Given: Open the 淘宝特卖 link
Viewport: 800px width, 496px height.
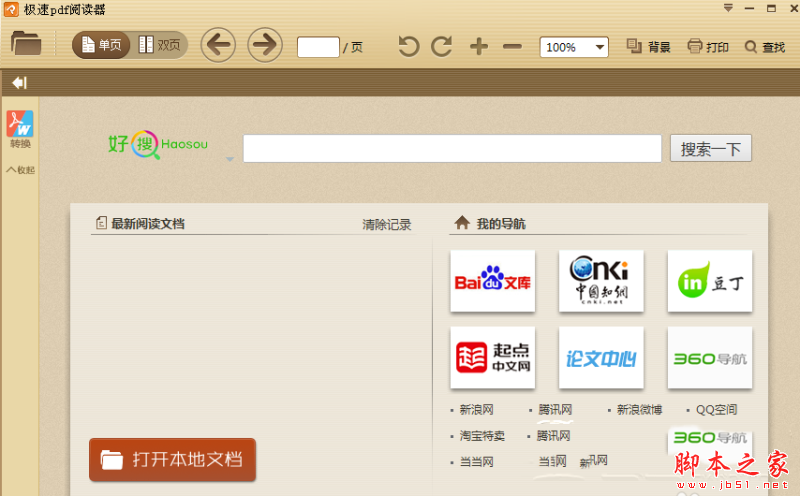Looking at the screenshot, I should click(482, 436).
